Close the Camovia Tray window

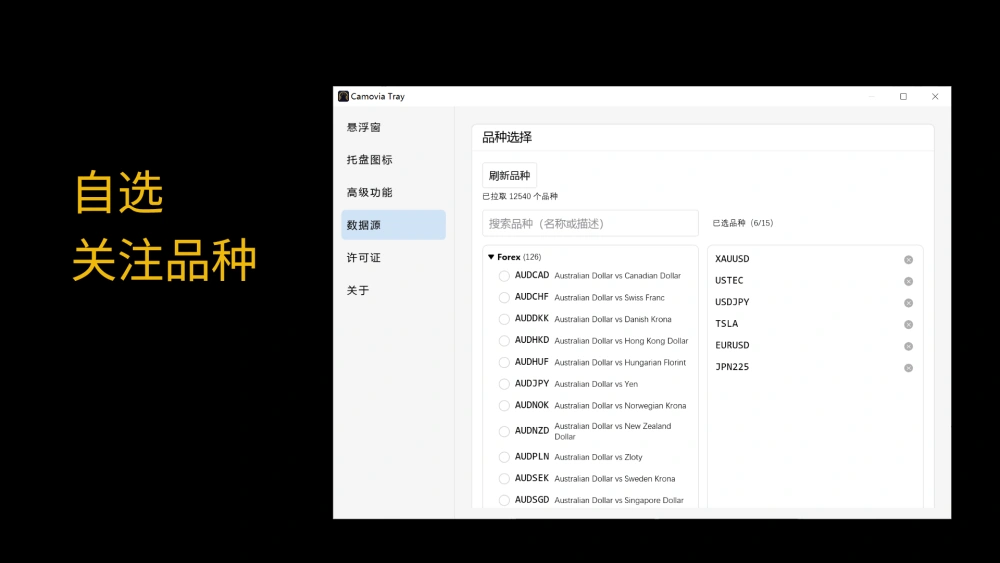(x=935, y=96)
